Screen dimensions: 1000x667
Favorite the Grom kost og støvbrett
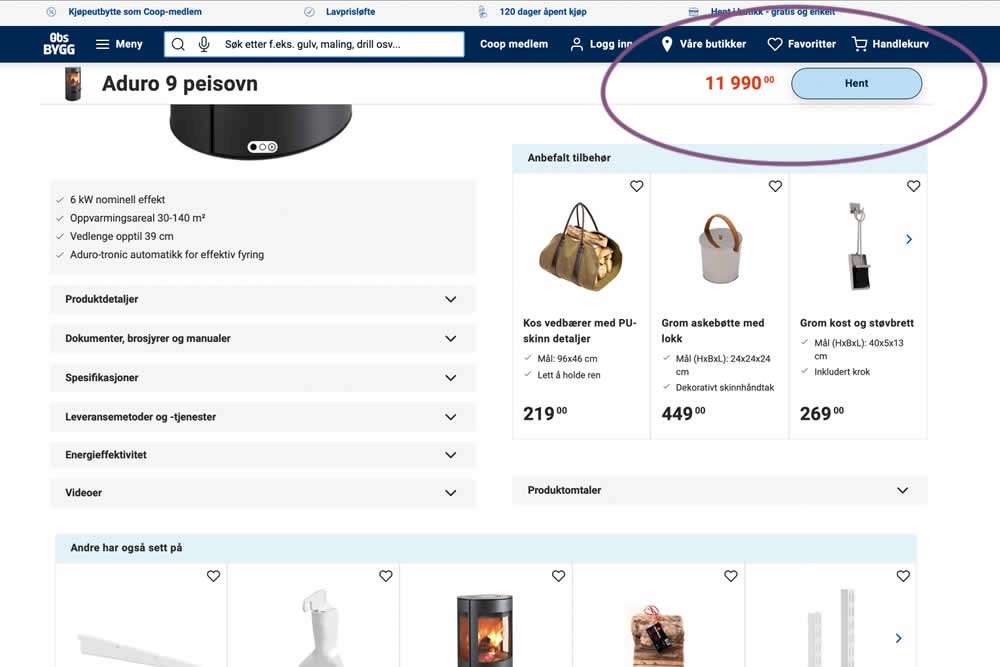[x=913, y=186]
